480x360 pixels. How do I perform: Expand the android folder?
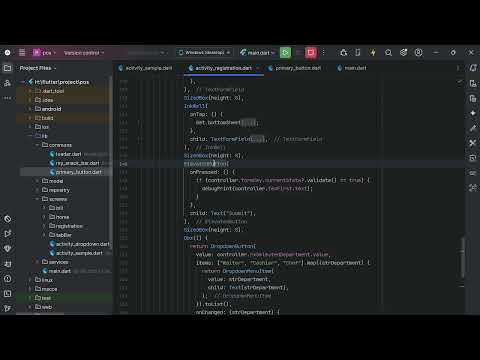[30, 109]
